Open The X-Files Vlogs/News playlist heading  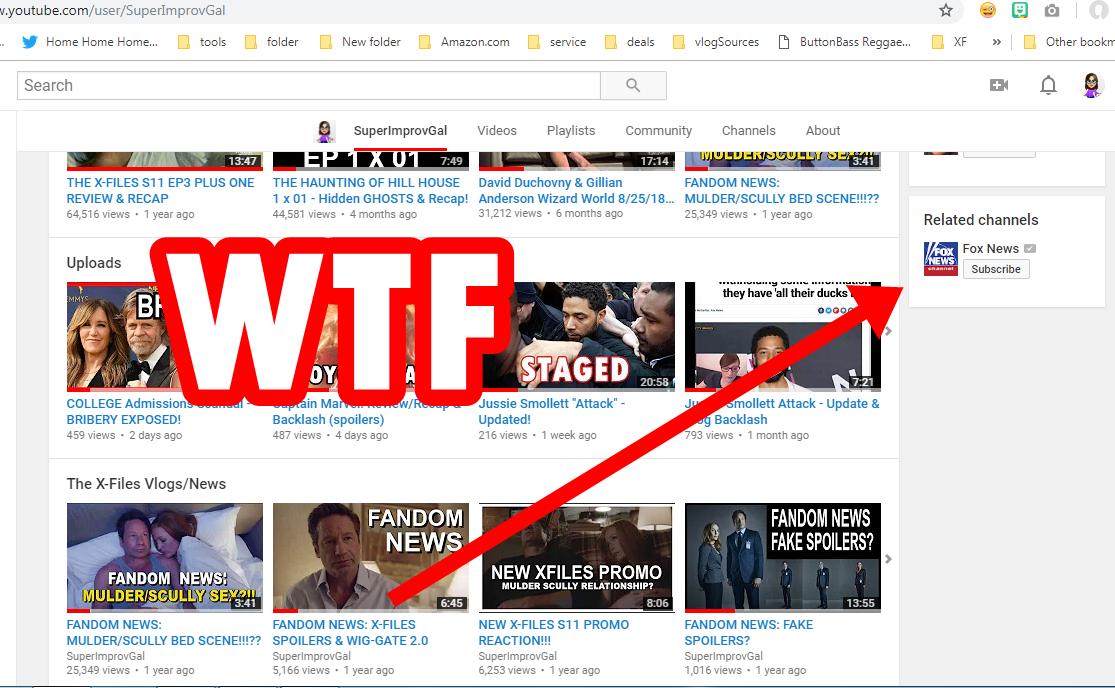point(146,484)
